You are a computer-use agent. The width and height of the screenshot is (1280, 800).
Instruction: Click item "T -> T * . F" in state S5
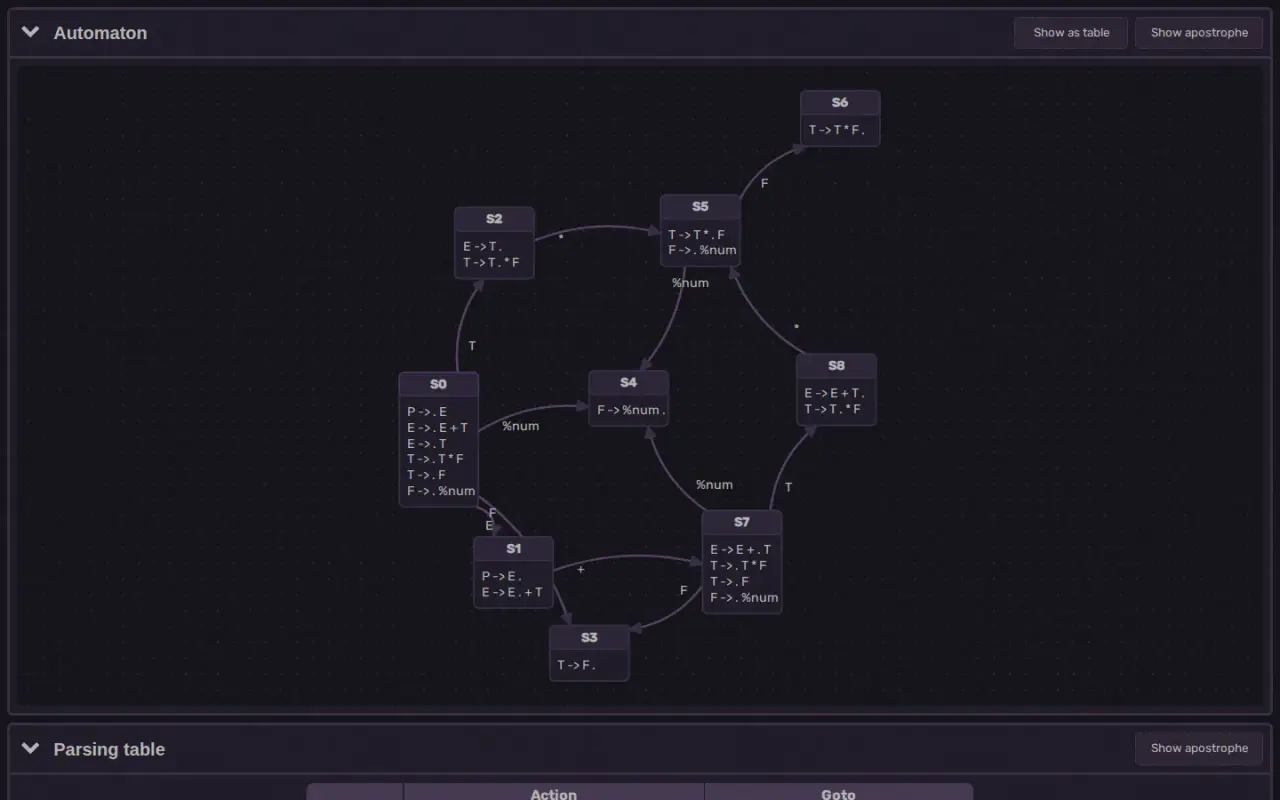(697, 235)
